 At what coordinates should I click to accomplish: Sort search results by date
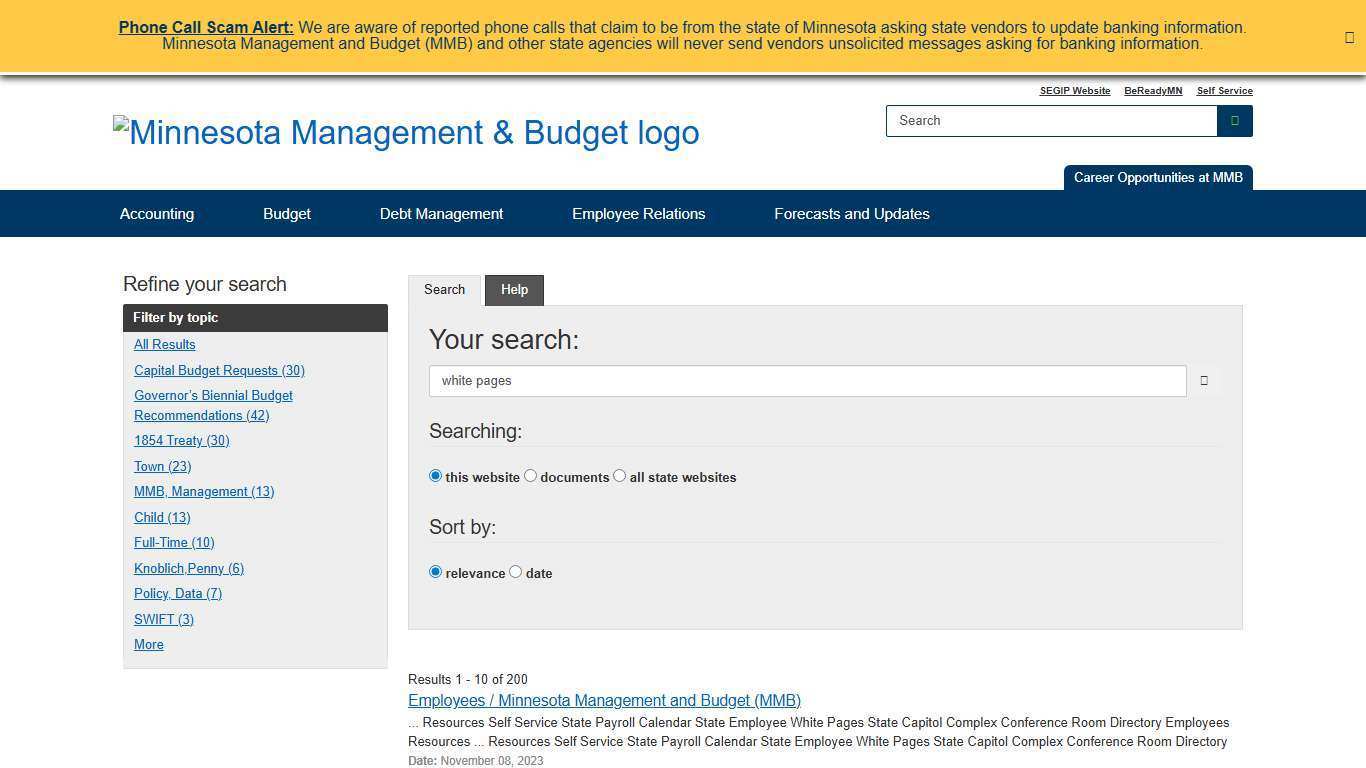tap(516, 571)
